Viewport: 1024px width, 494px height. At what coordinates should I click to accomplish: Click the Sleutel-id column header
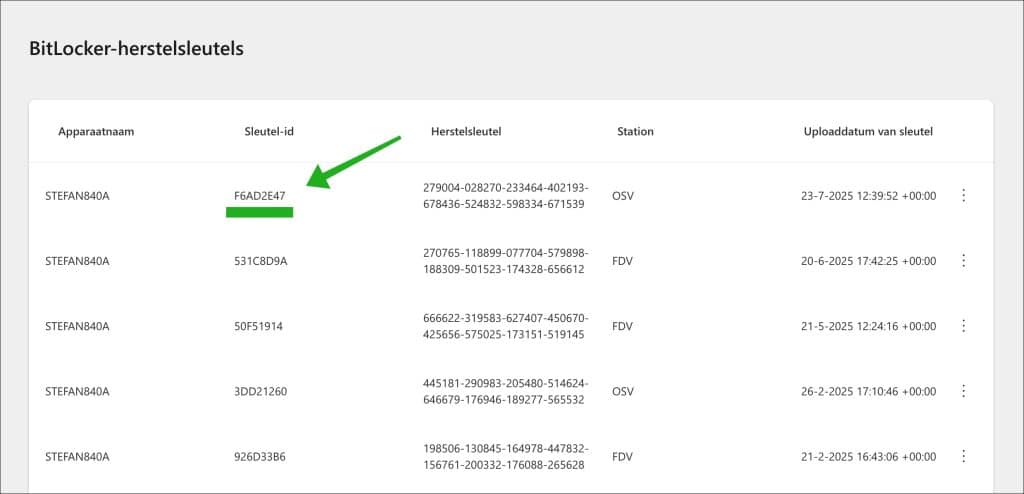(269, 131)
